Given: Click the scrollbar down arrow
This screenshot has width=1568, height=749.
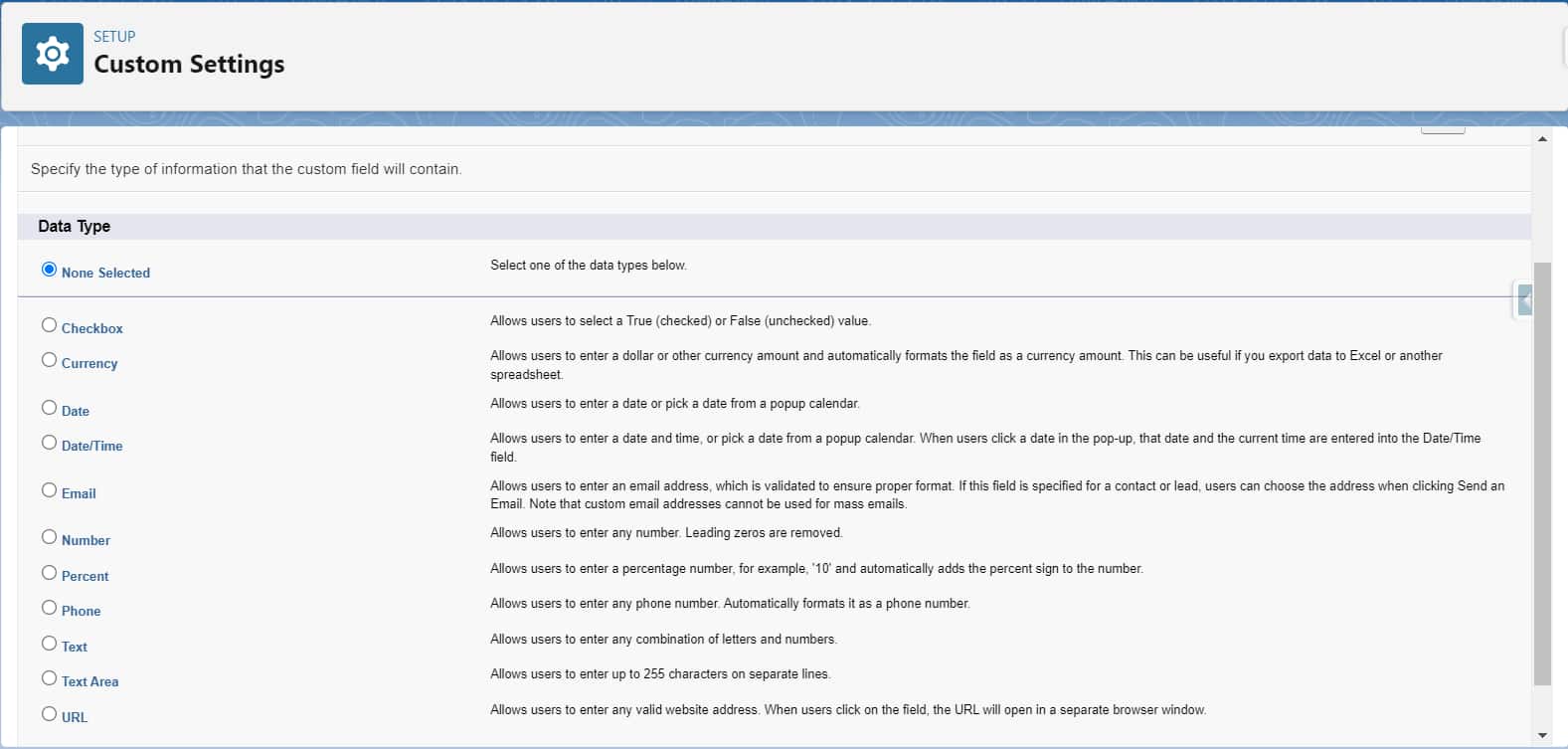Looking at the screenshot, I should pos(1542,736).
